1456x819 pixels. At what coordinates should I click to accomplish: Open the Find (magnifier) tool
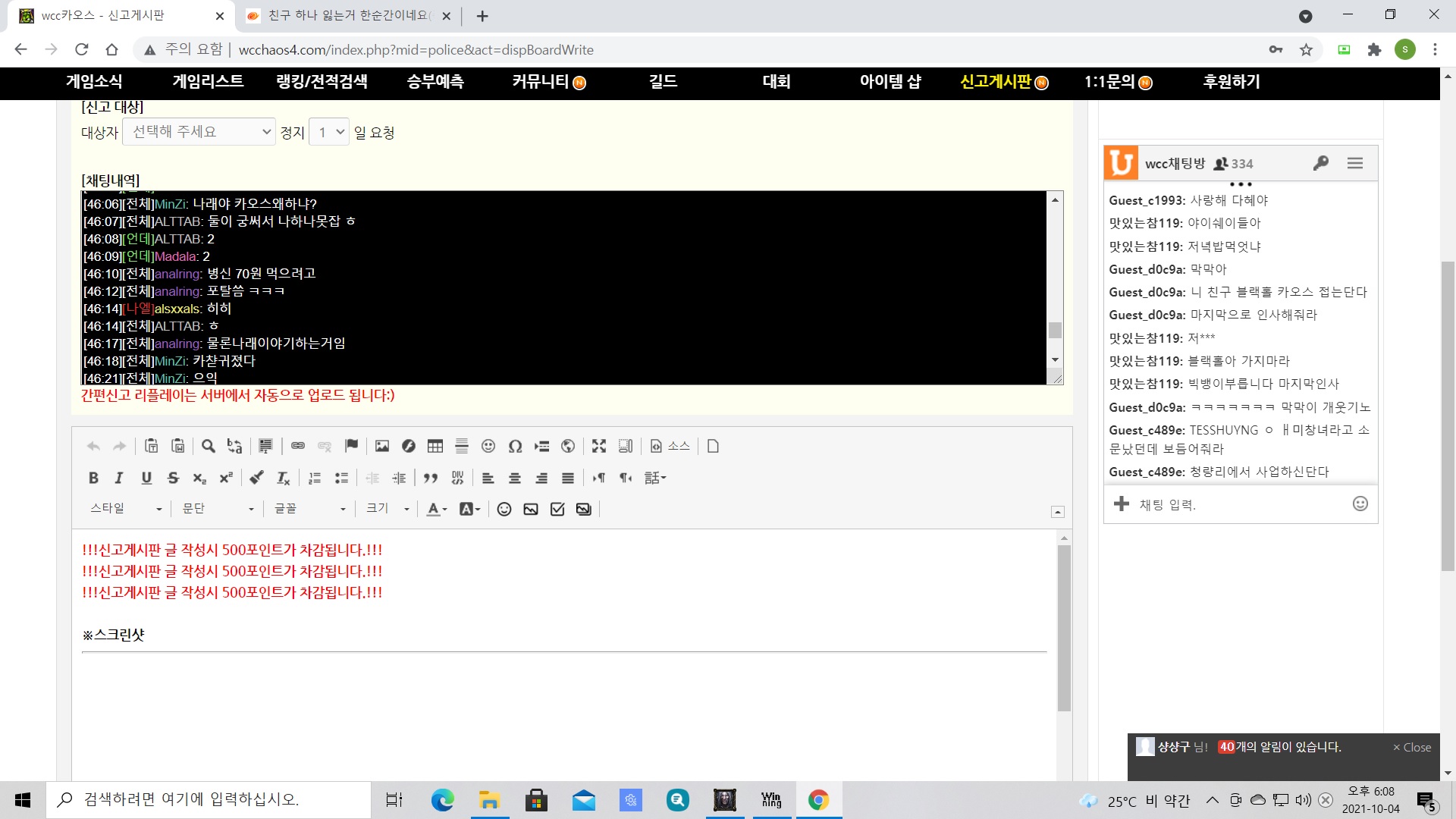[x=209, y=446]
